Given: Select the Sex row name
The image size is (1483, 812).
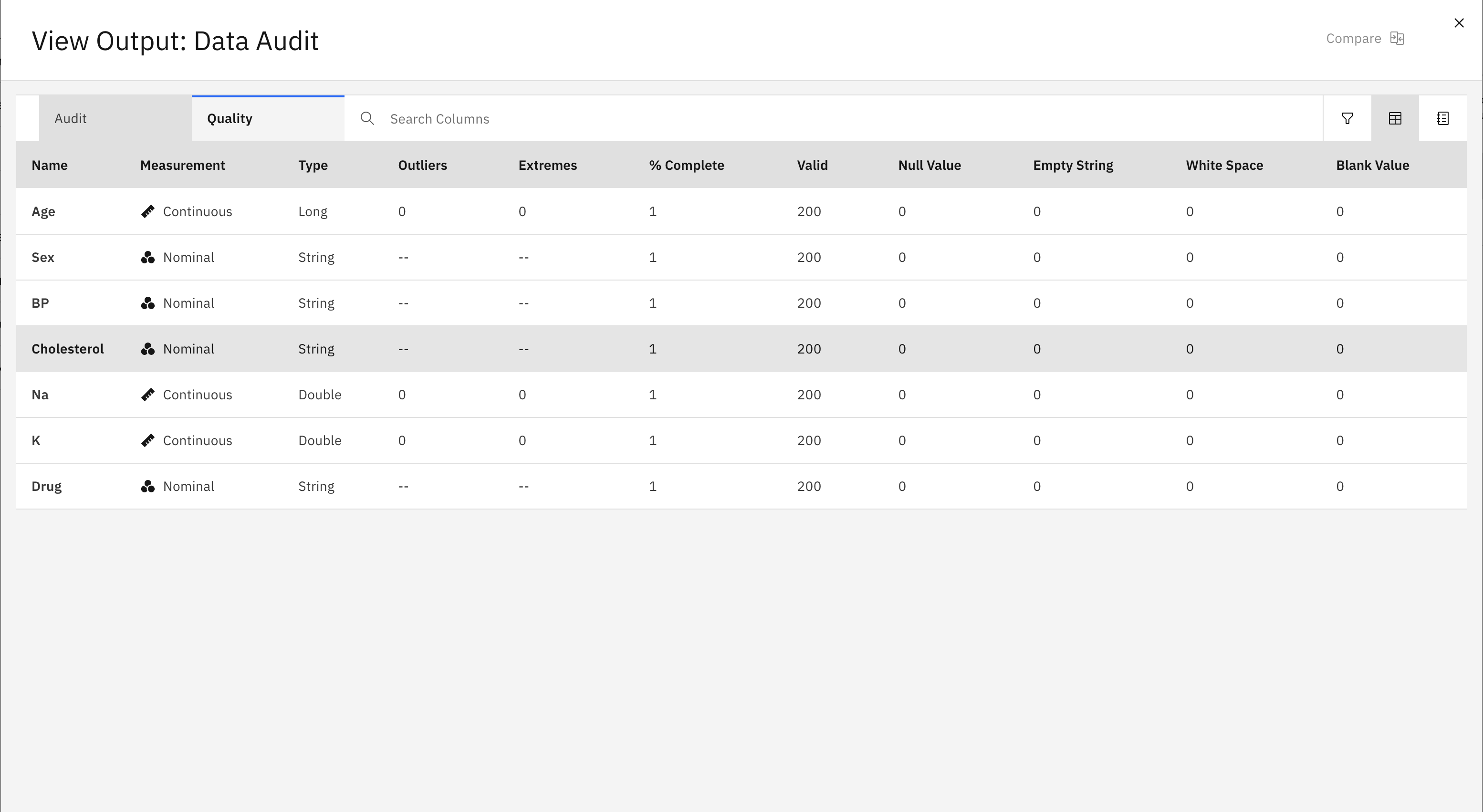Looking at the screenshot, I should pyautogui.click(x=42, y=257).
